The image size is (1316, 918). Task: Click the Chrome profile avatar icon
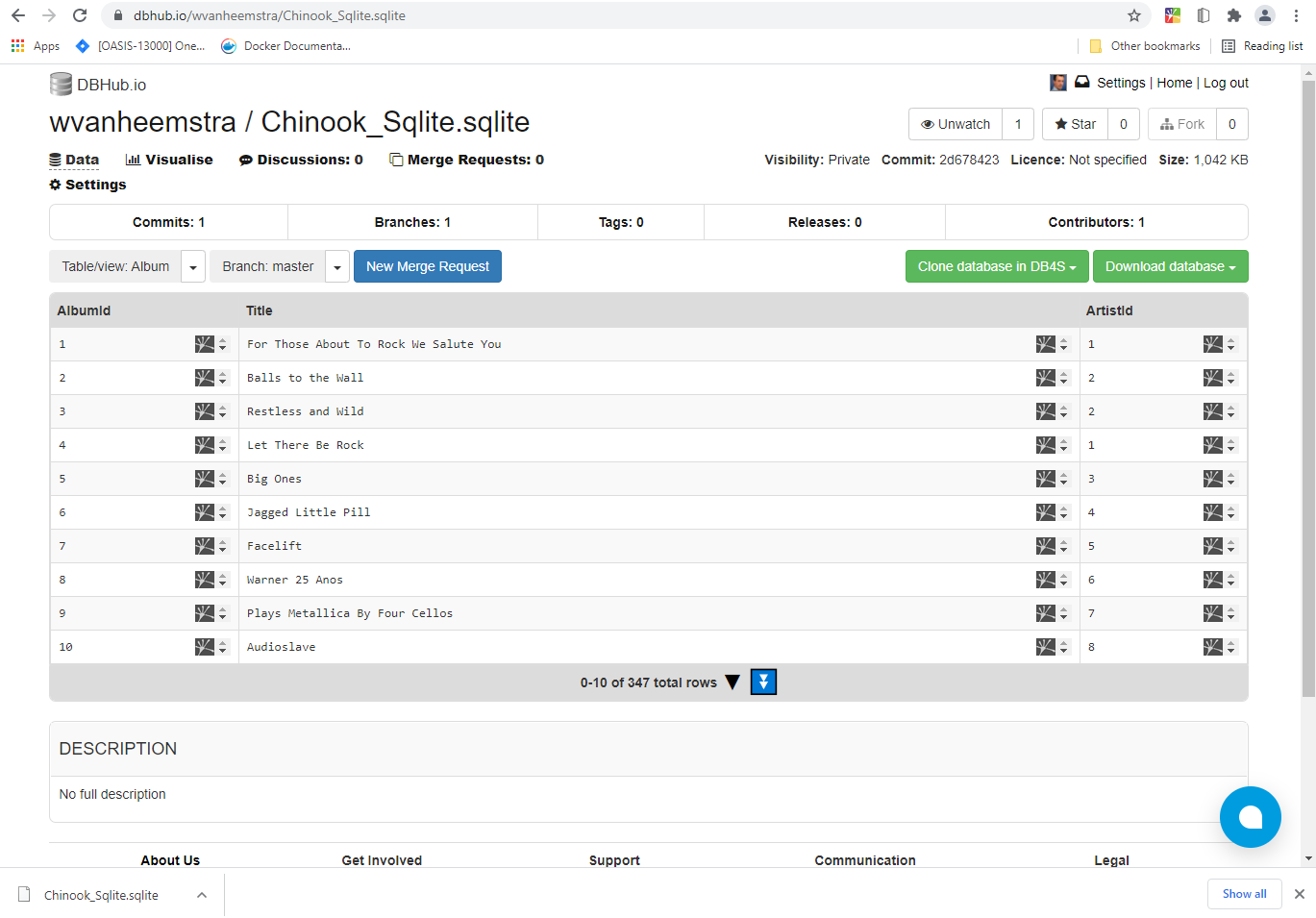click(1265, 15)
